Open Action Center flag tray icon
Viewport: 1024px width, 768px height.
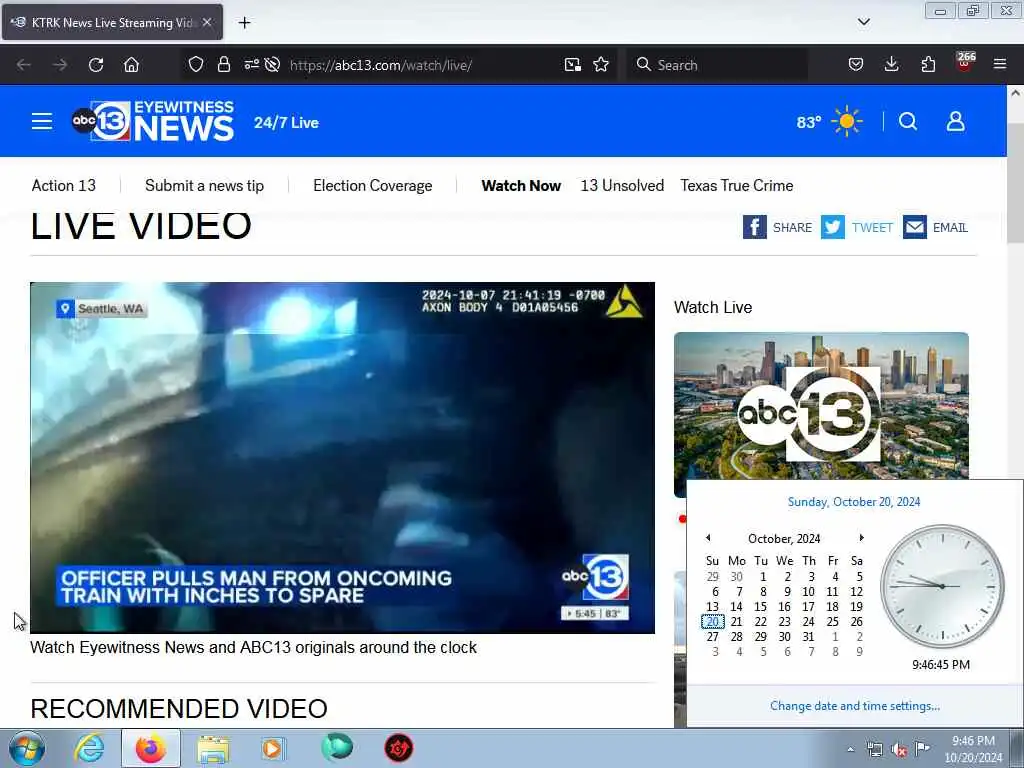click(x=922, y=748)
